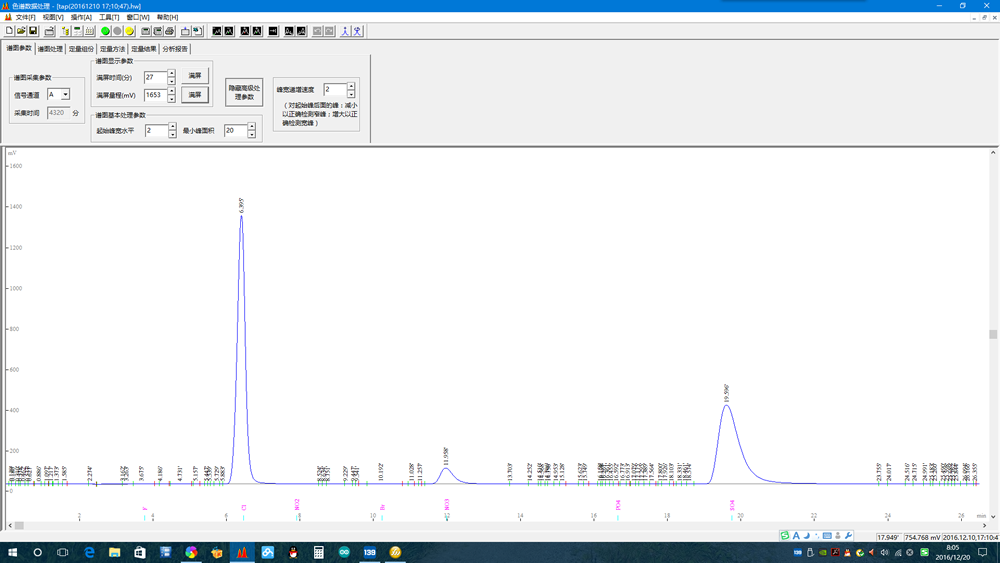Switch to the 分析报告 tab
This screenshot has height=563, width=1000.
(x=175, y=49)
